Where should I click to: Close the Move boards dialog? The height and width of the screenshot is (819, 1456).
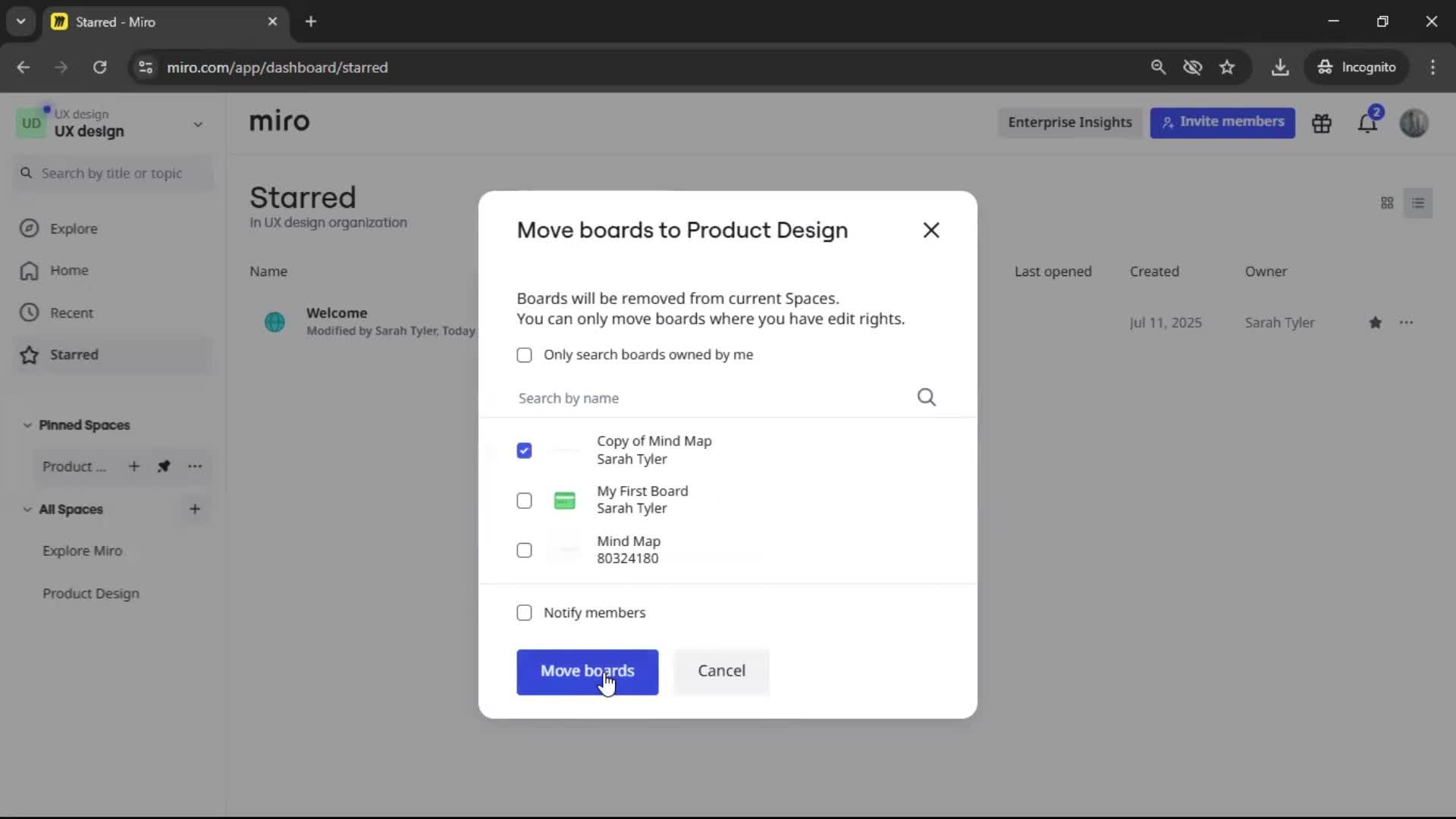(931, 230)
